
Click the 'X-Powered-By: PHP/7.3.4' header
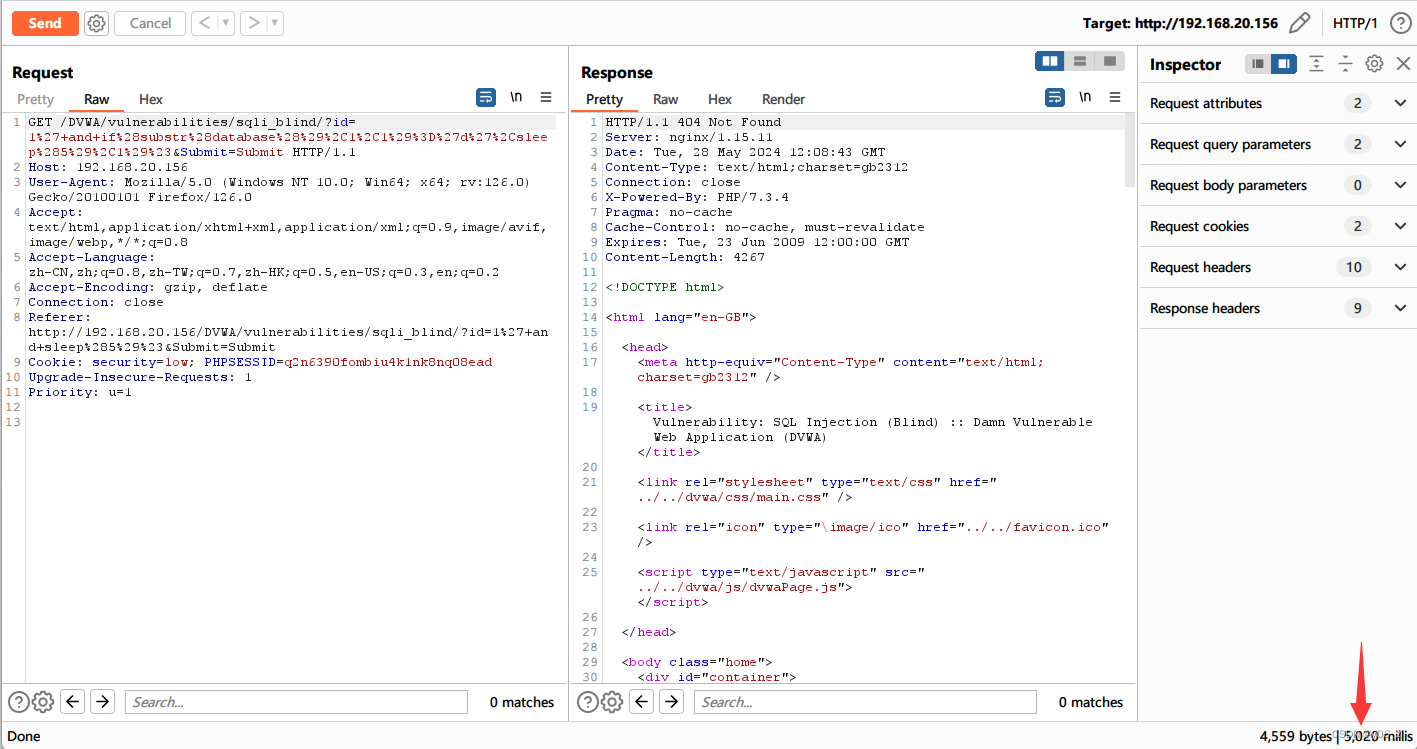tap(697, 197)
